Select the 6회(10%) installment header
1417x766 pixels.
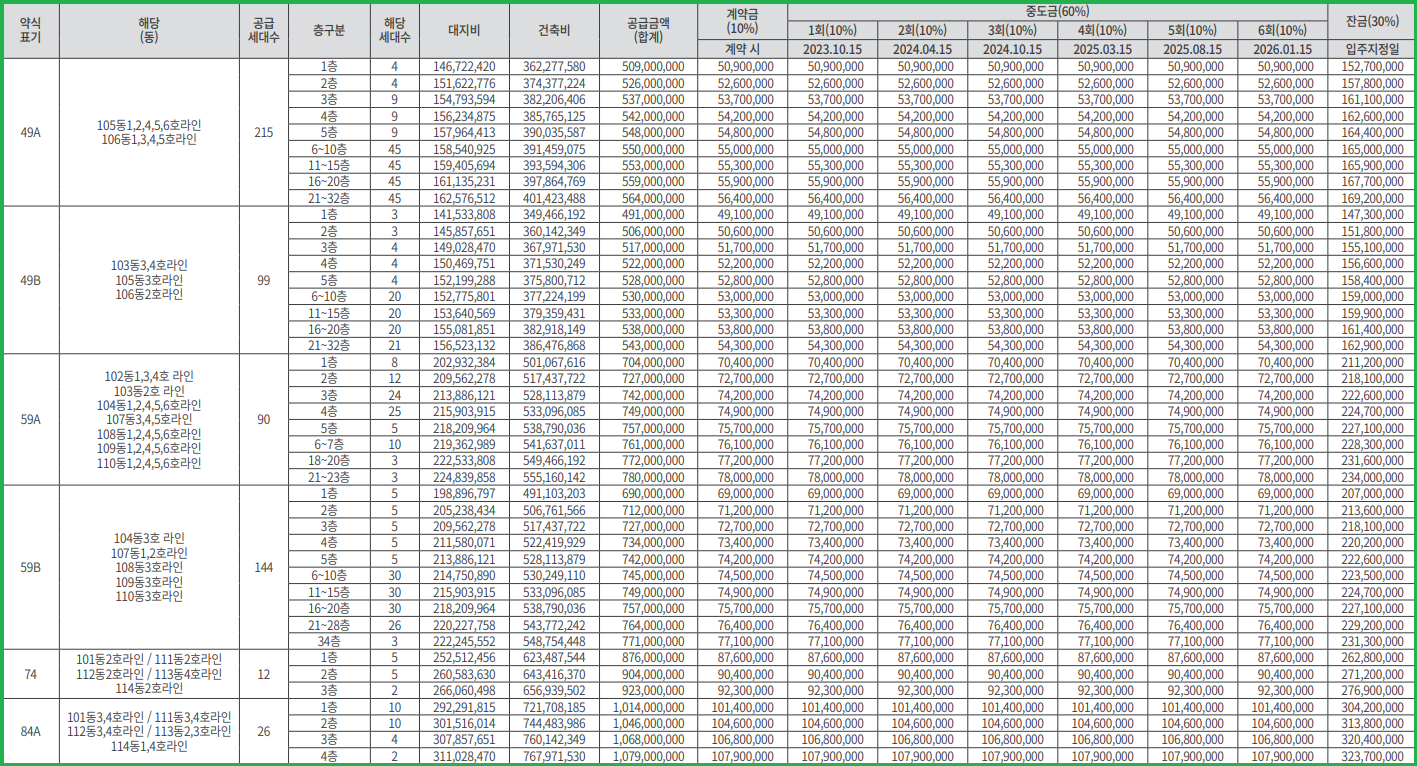tap(1281, 30)
